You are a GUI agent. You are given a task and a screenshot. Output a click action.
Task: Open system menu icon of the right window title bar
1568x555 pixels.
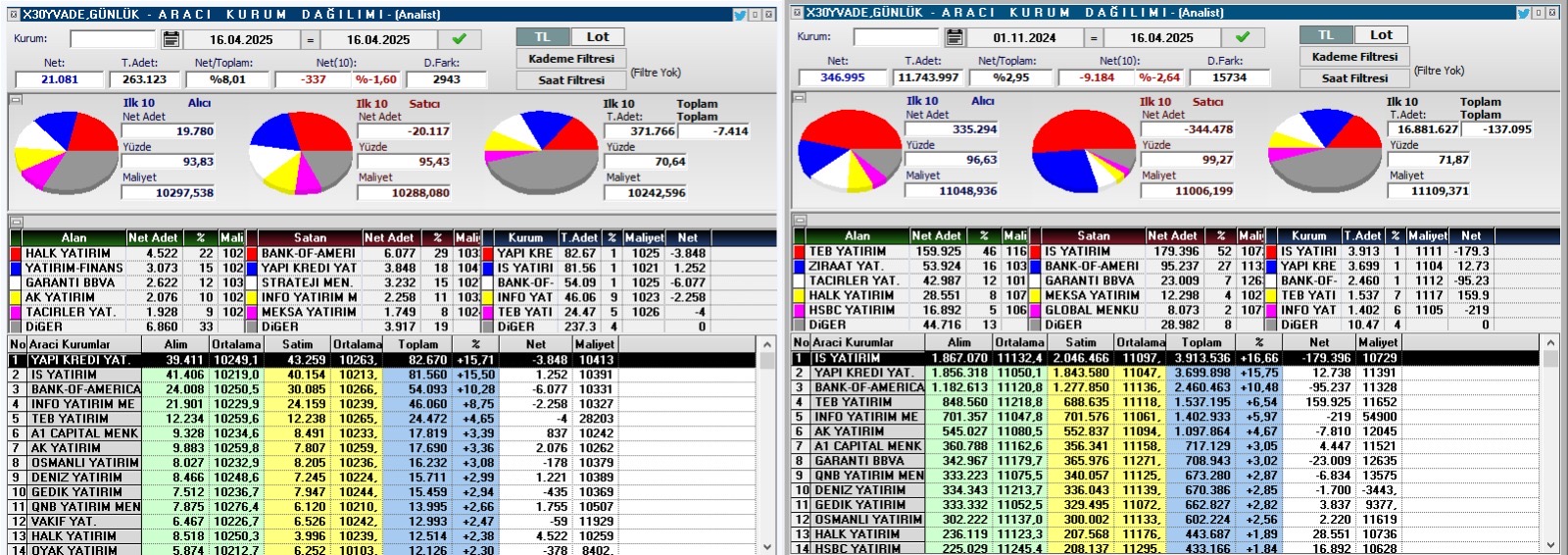[x=797, y=13]
